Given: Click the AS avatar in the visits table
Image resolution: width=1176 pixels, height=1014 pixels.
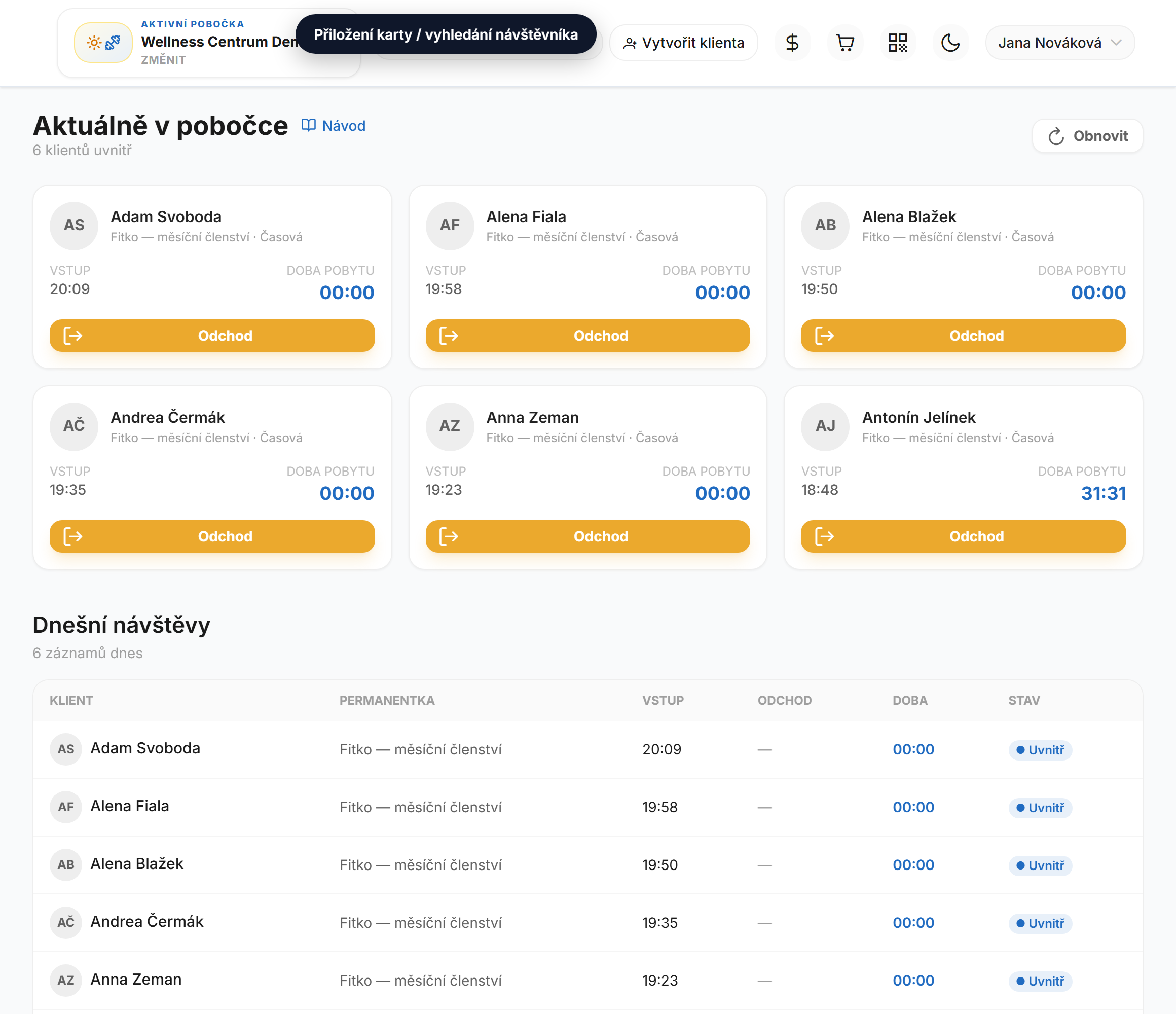Looking at the screenshot, I should (66, 749).
